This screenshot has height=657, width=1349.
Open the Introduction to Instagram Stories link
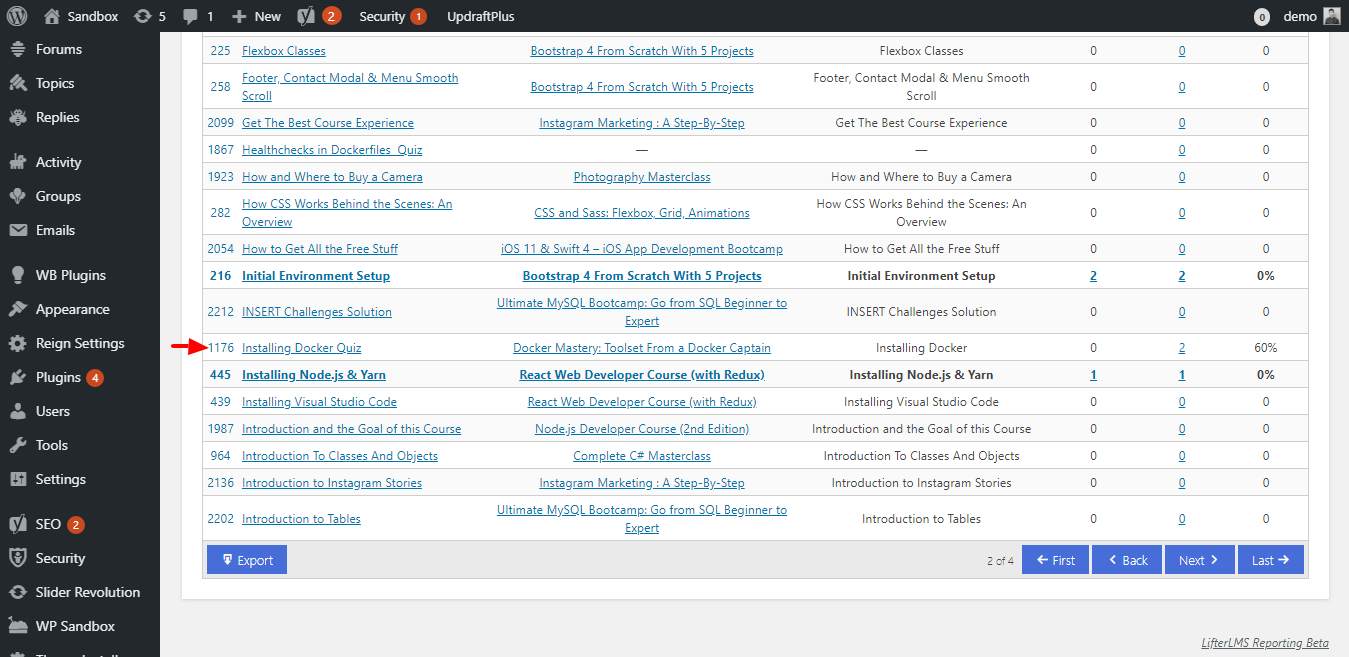(332, 483)
